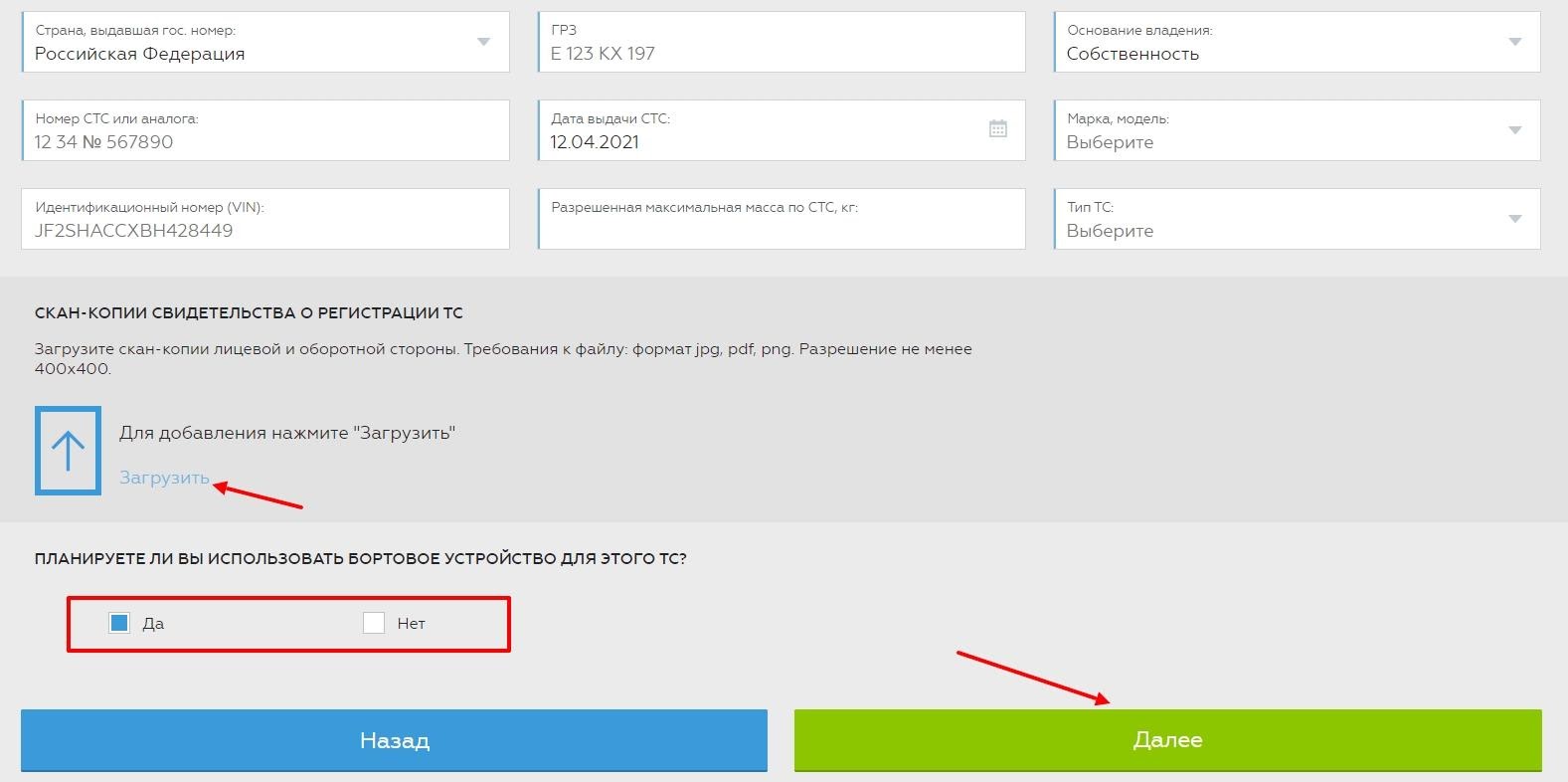This screenshot has width=1568, height=782.
Task: Focus the ГРЗ input field
Action: (782, 42)
